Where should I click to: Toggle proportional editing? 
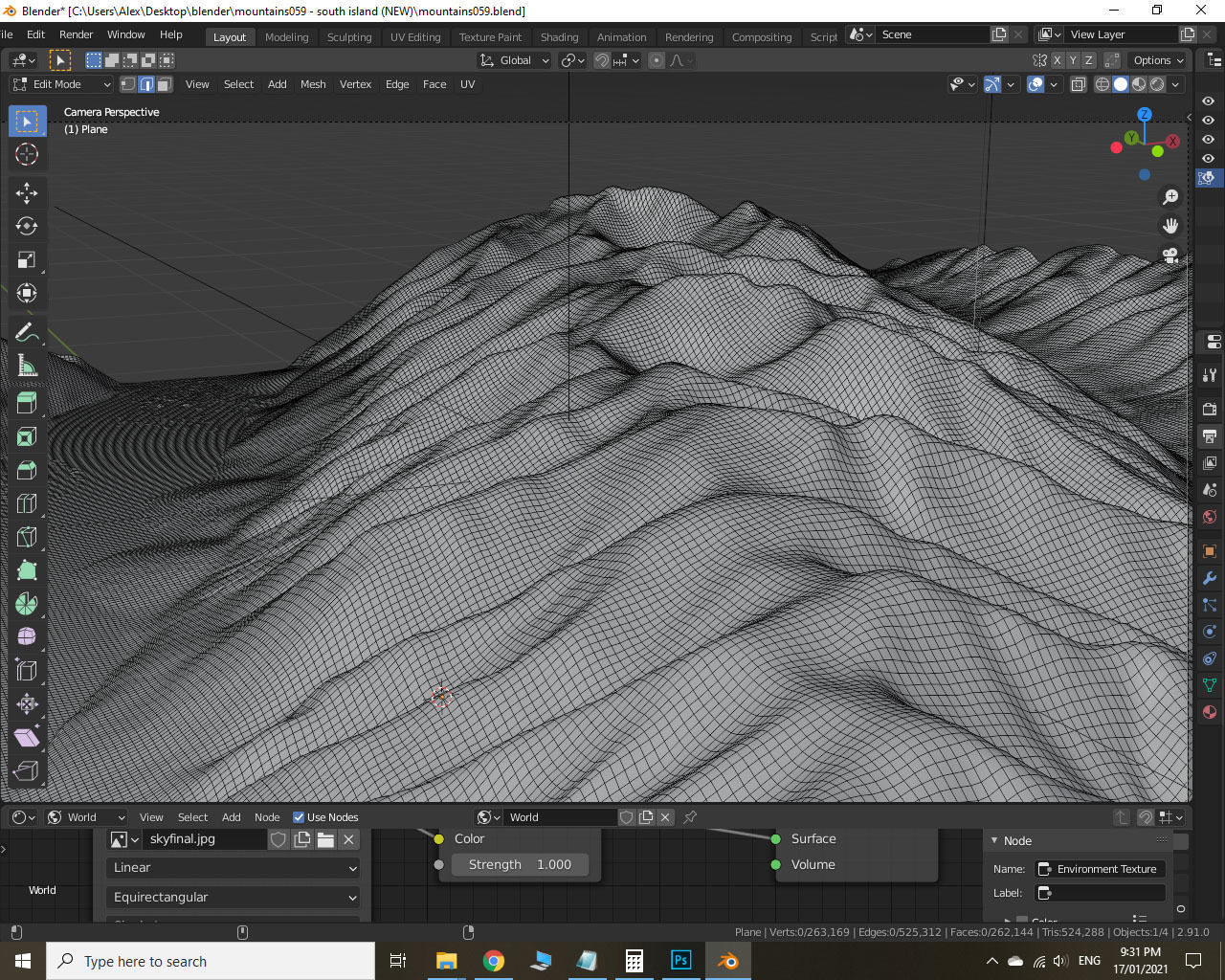(x=657, y=60)
